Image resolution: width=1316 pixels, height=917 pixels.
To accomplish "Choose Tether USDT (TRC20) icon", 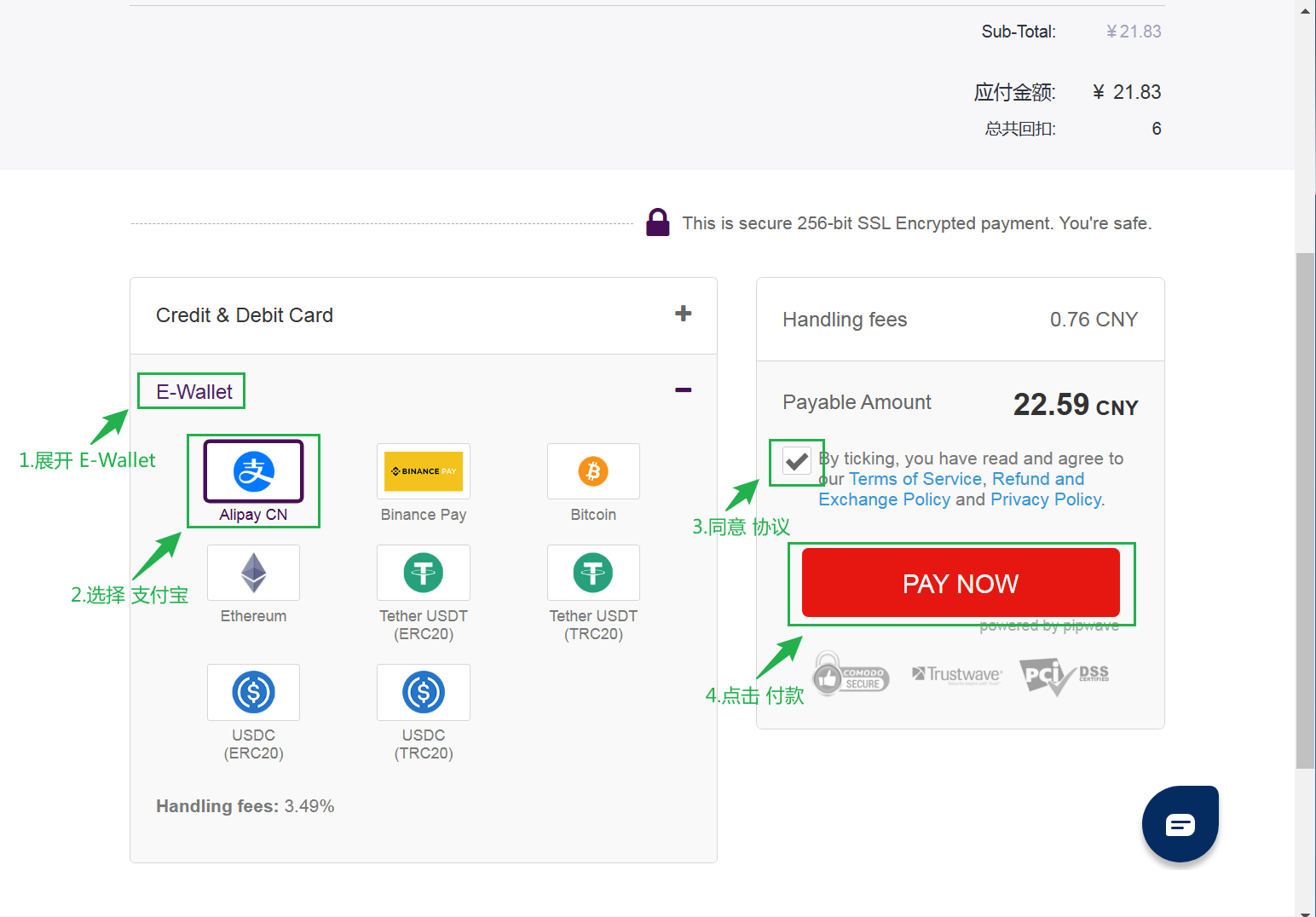I will [x=593, y=573].
